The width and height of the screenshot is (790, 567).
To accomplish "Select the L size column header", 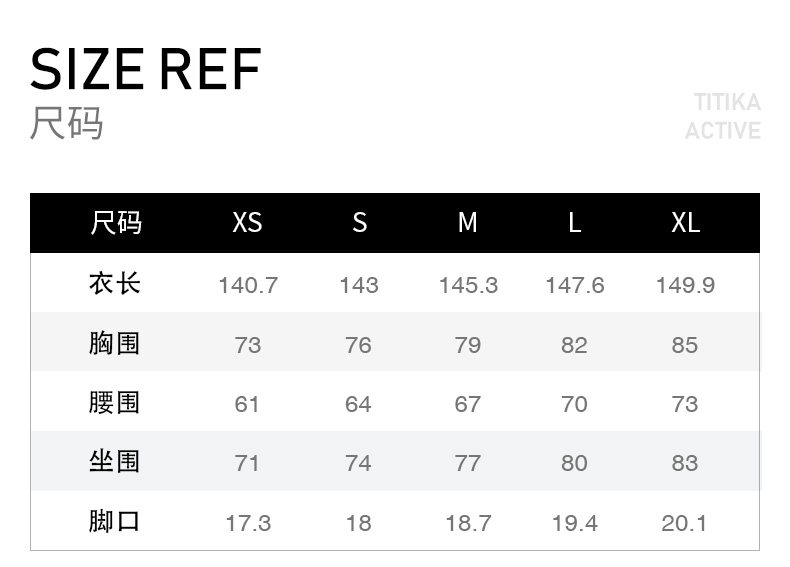I will click(574, 222).
